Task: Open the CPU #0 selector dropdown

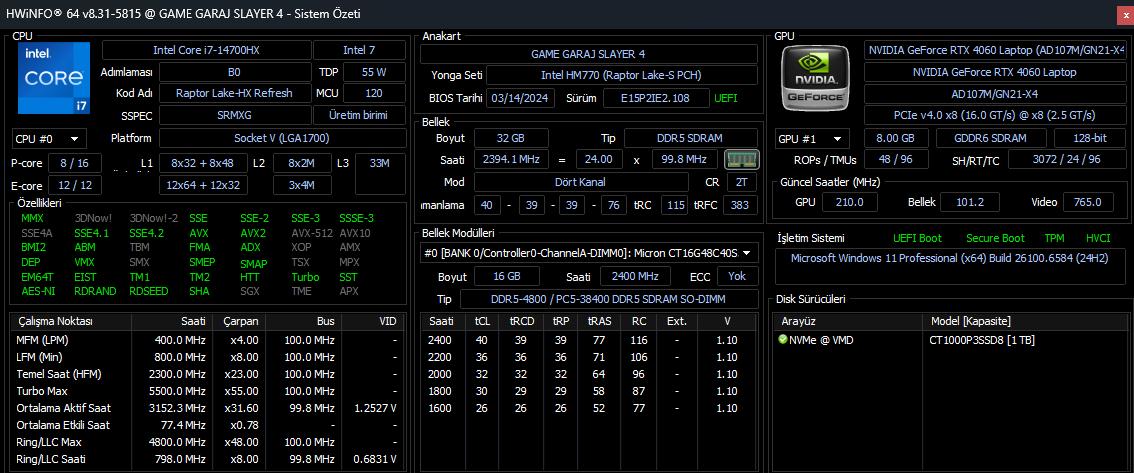Action: tap(49, 138)
